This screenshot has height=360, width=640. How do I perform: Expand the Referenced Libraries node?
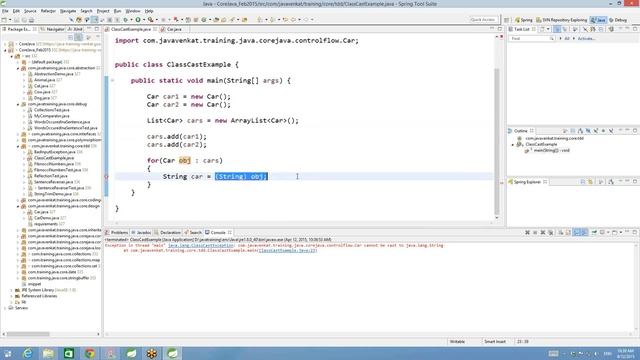pyautogui.click(x=11, y=296)
